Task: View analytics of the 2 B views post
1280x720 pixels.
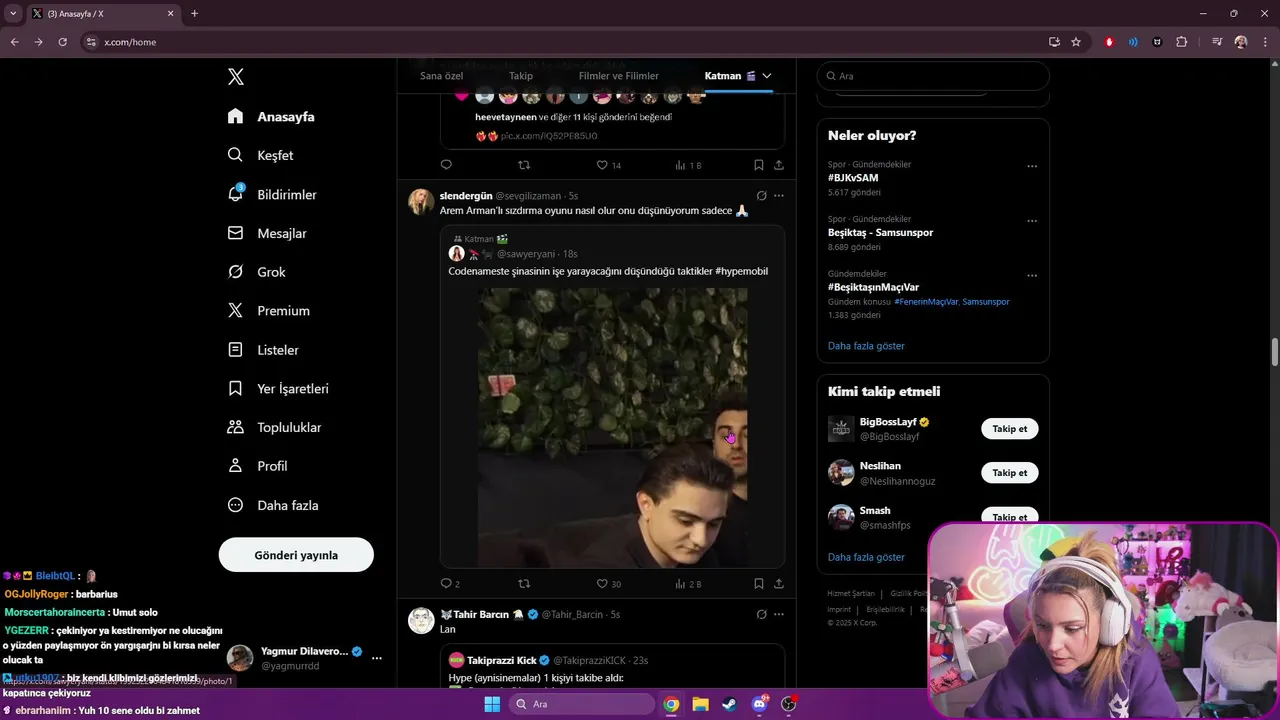Action: coord(688,584)
